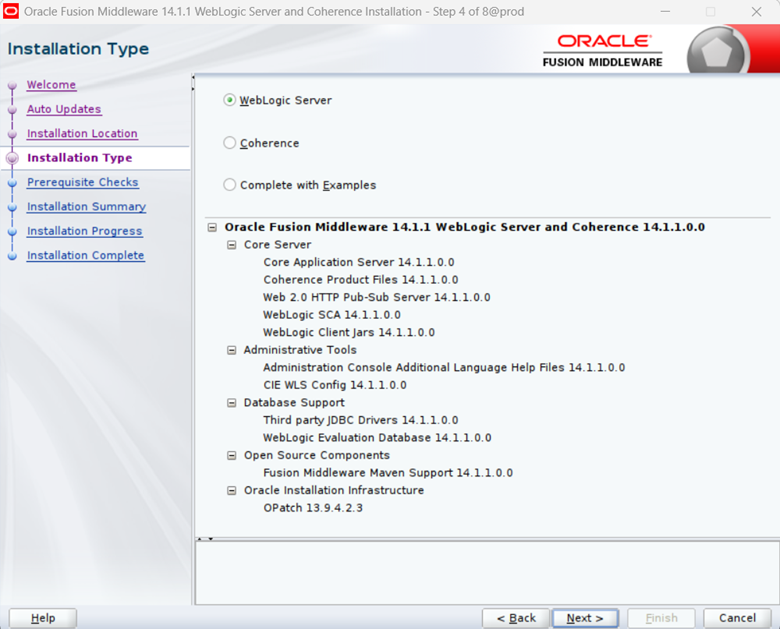Click the Oracle Fusion Middleware 14.1.1 root label
780x629 pixels.
[465, 227]
